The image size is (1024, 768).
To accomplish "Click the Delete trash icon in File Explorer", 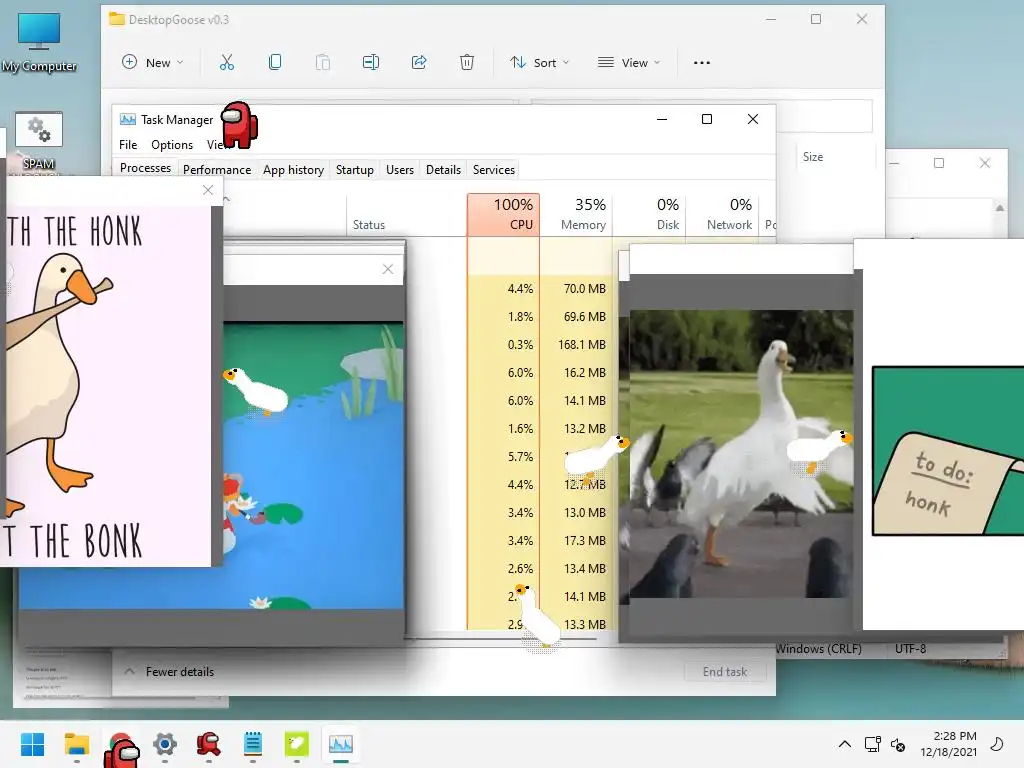I will 467,63.
